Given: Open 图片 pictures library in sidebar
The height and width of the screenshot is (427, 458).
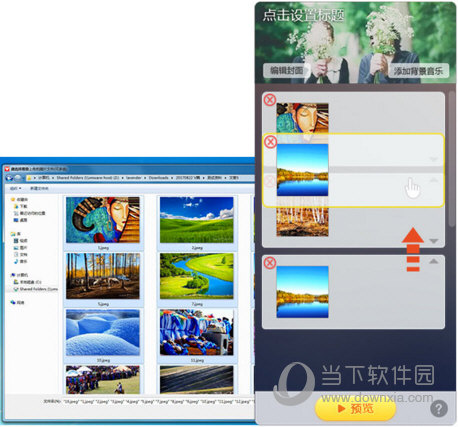Looking at the screenshot, I should (21, 248).
